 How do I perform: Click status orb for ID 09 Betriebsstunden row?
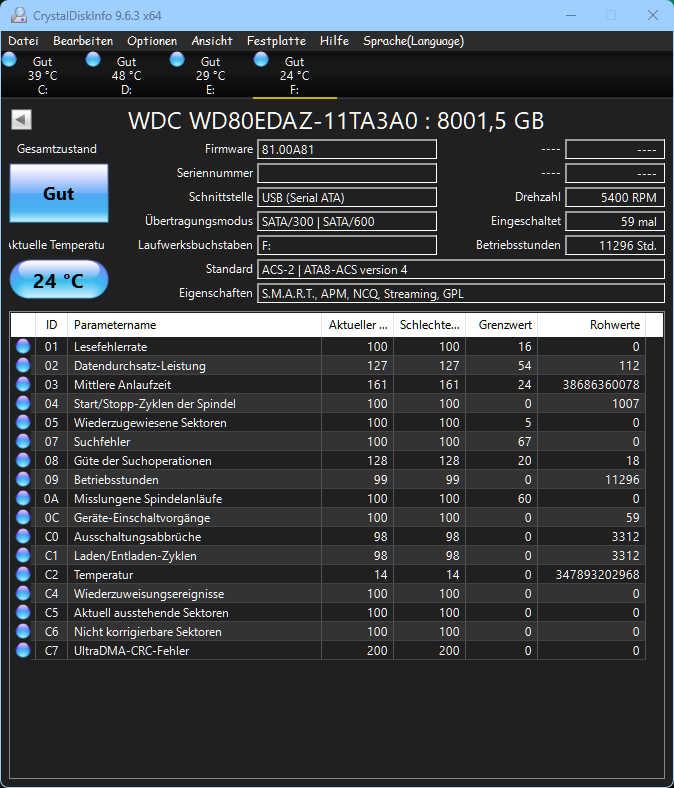click(23, 479)
